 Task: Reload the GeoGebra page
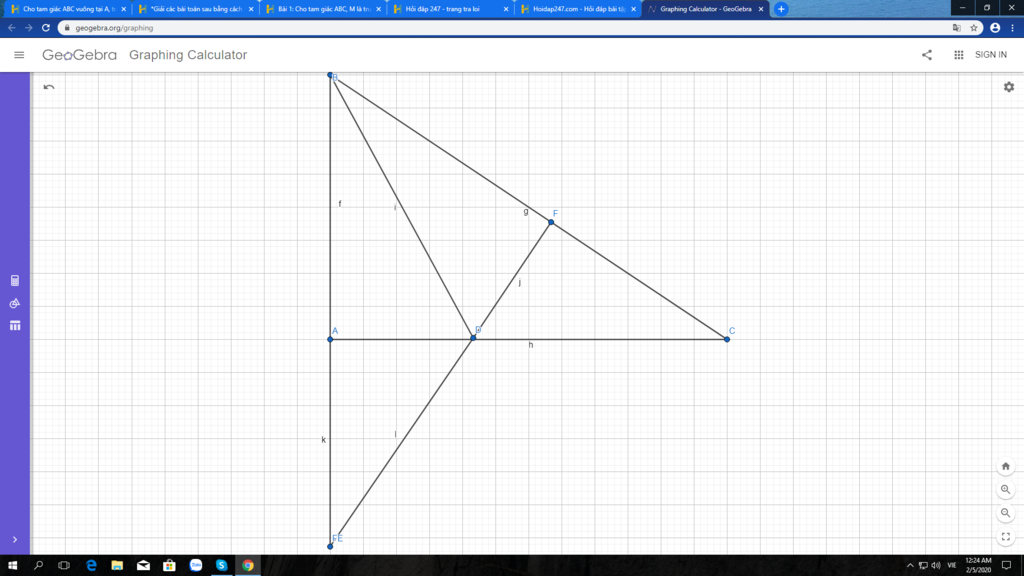[x=46, y=28]
